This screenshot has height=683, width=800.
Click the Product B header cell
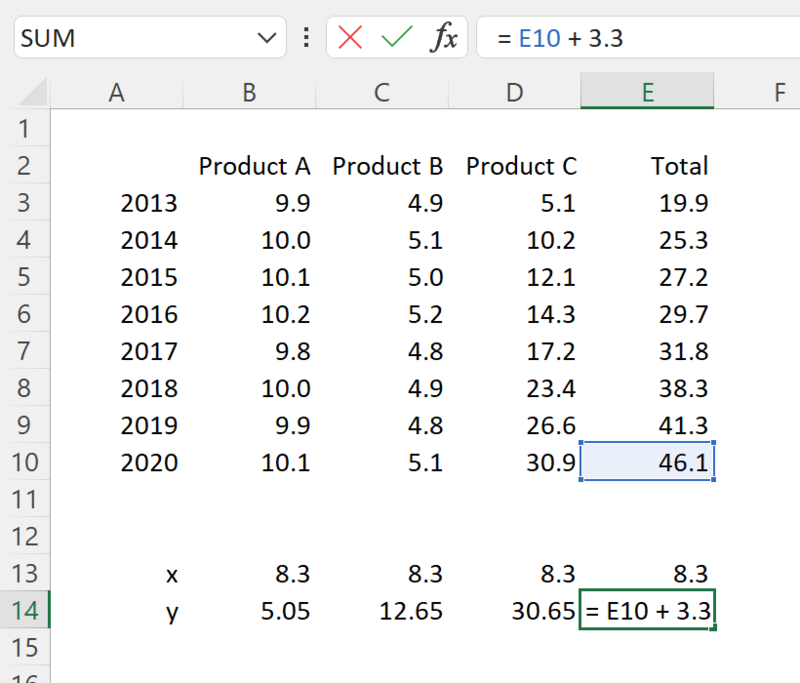381,166
